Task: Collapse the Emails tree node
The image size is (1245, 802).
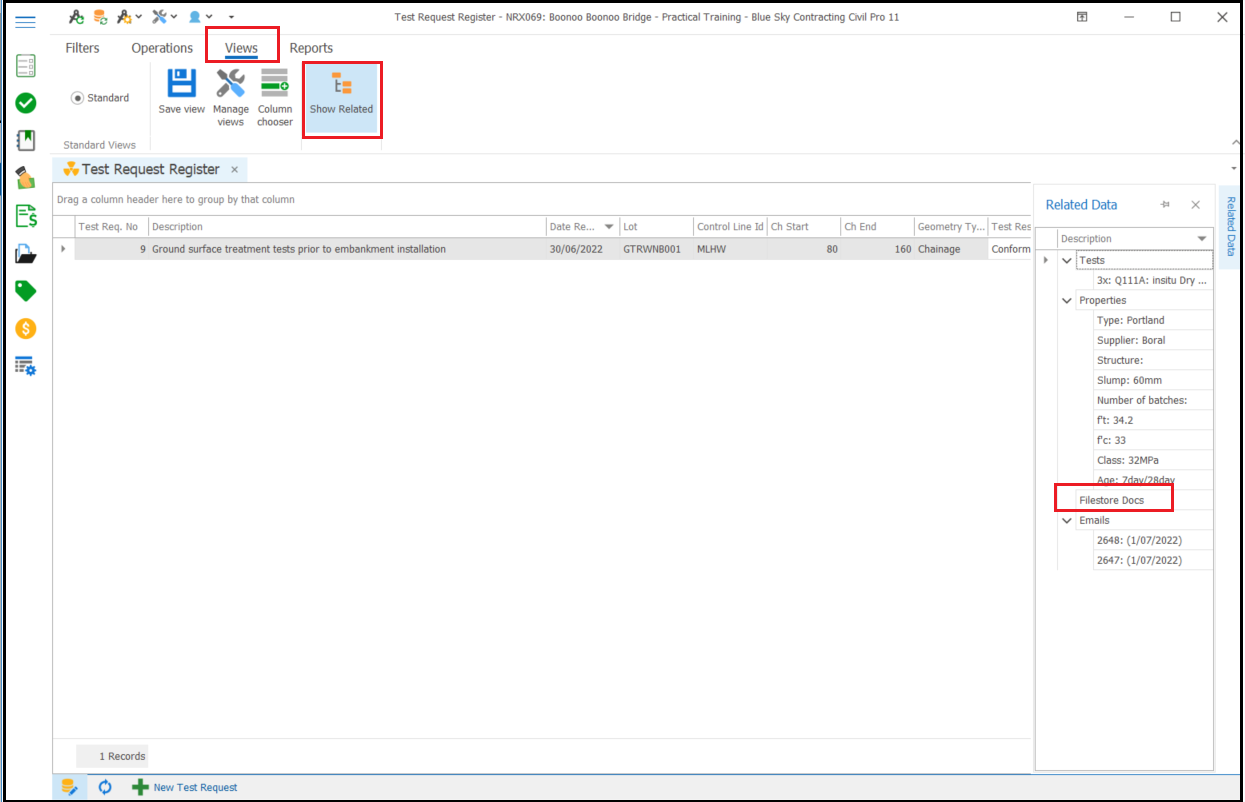Action: point(1067,520)
